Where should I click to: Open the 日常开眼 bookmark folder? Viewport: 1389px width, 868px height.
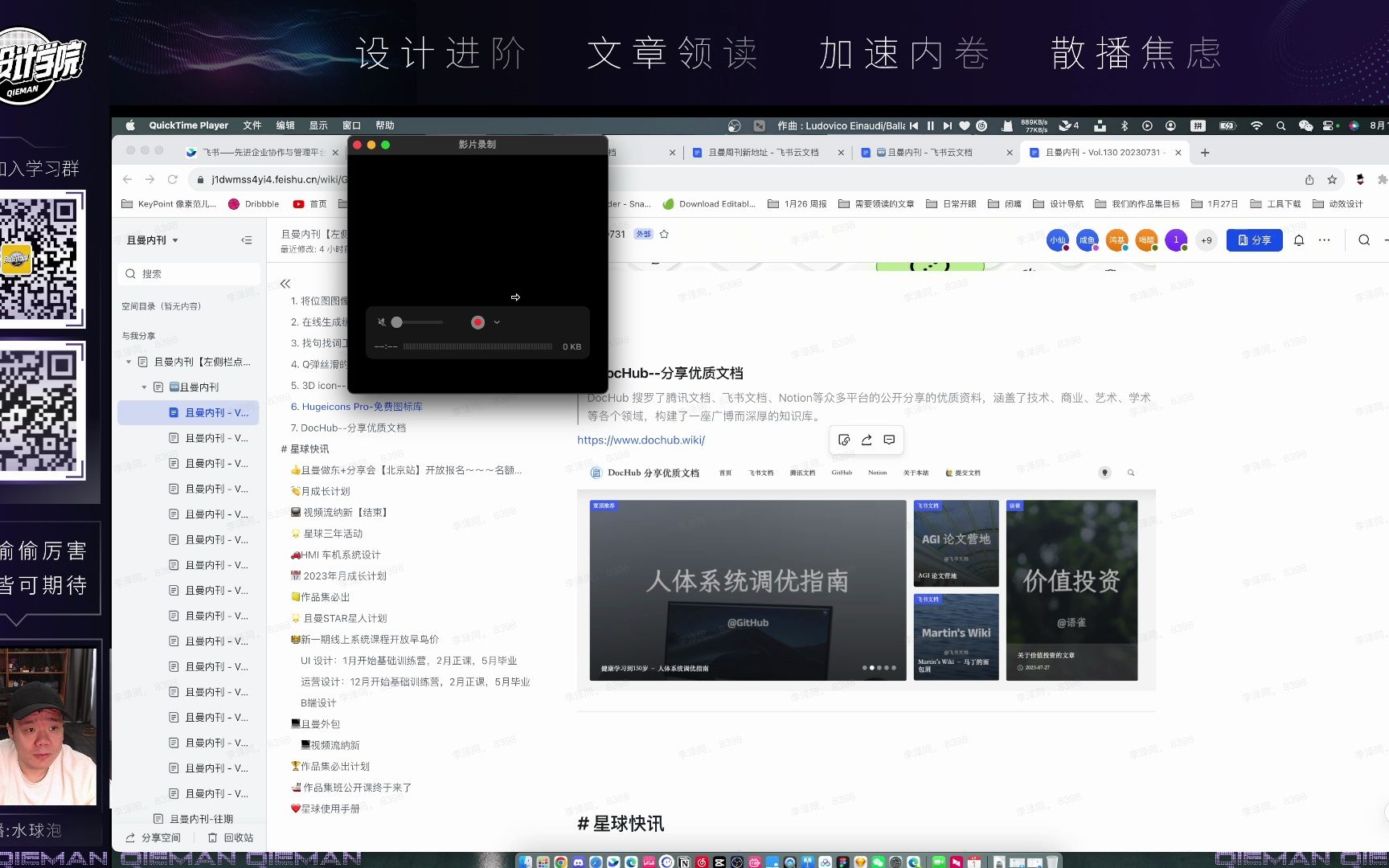951,204
